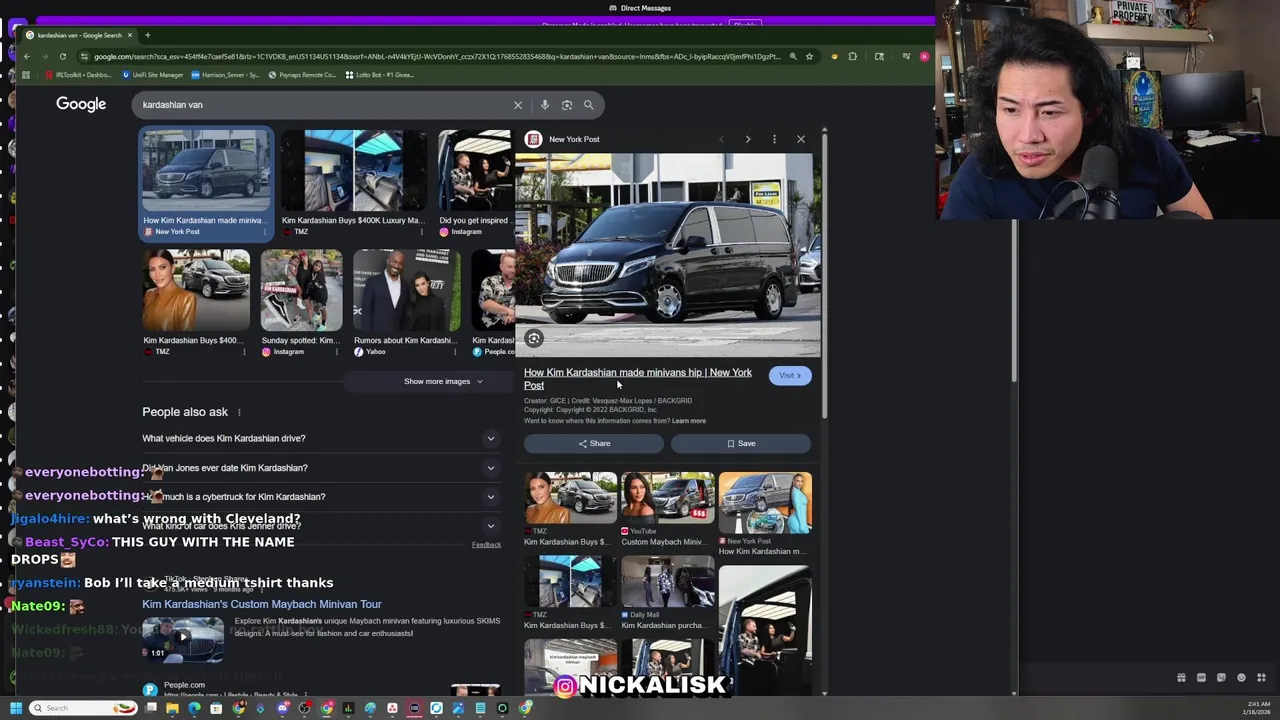The image size is (1280, 720).
Task: Open Microsoft Edge from taskbar
Action: click(194, 708)
